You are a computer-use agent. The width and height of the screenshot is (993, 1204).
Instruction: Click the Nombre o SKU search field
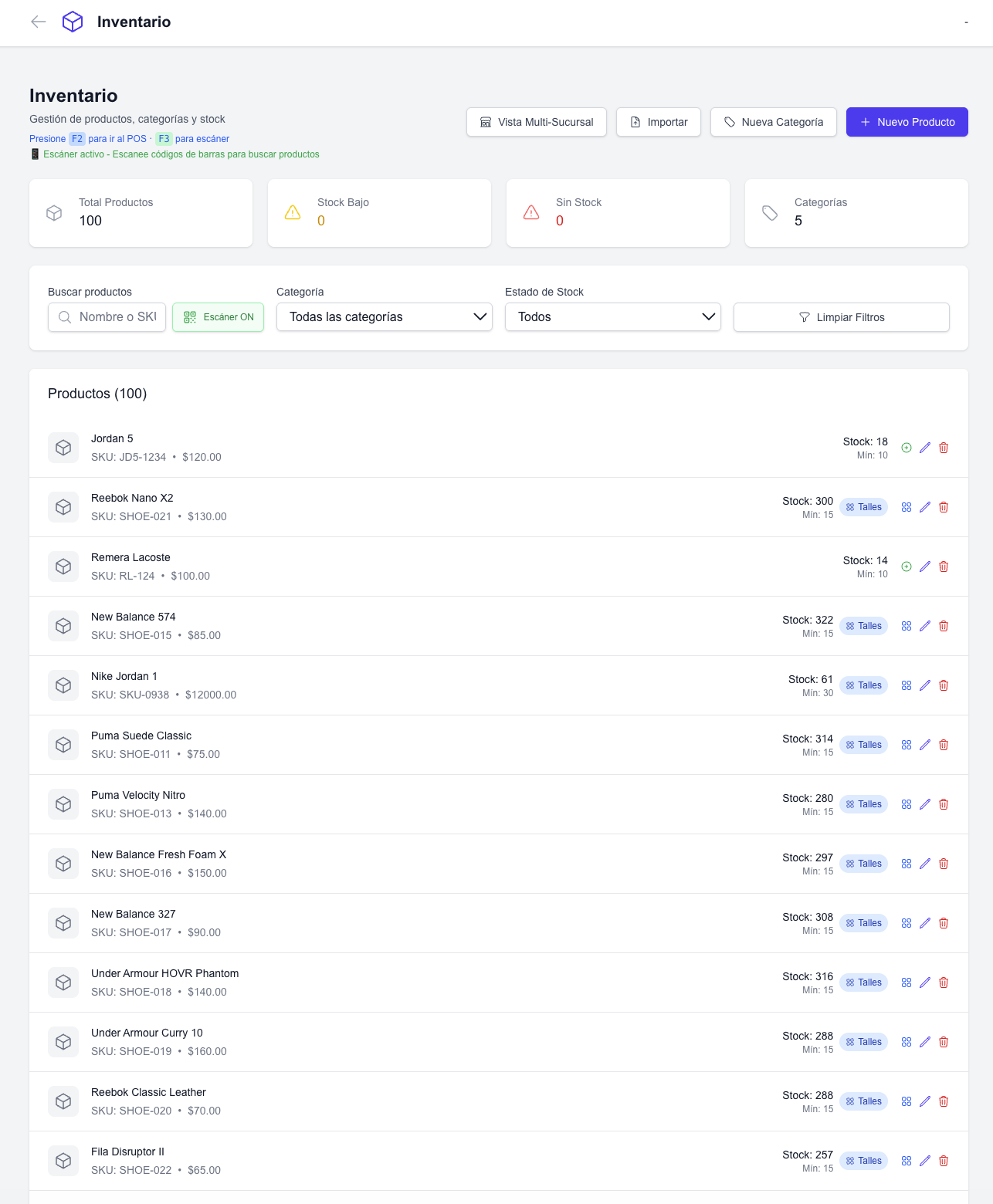click(x=116, y=317)
